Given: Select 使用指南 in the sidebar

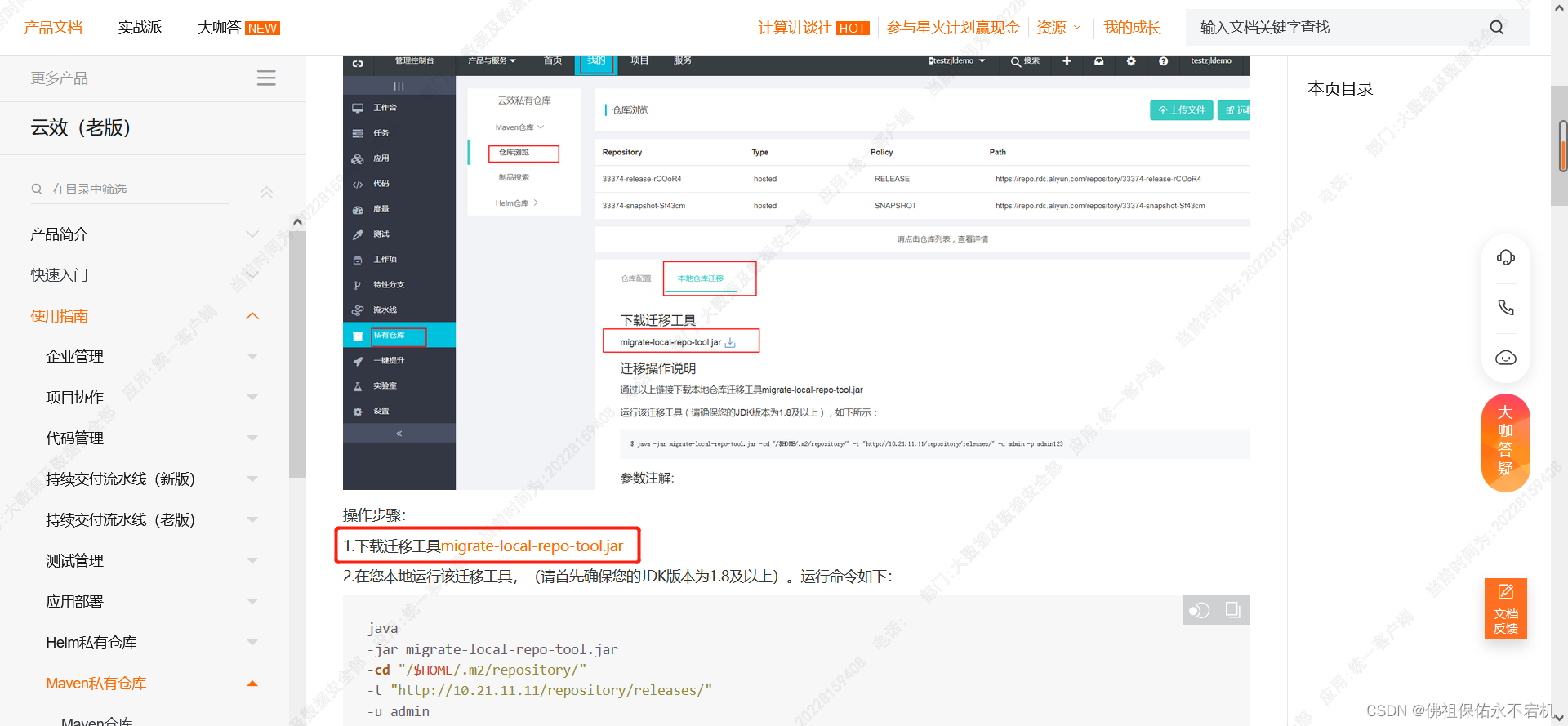Looking at the screenshot, I should click(x=59, y=316).
